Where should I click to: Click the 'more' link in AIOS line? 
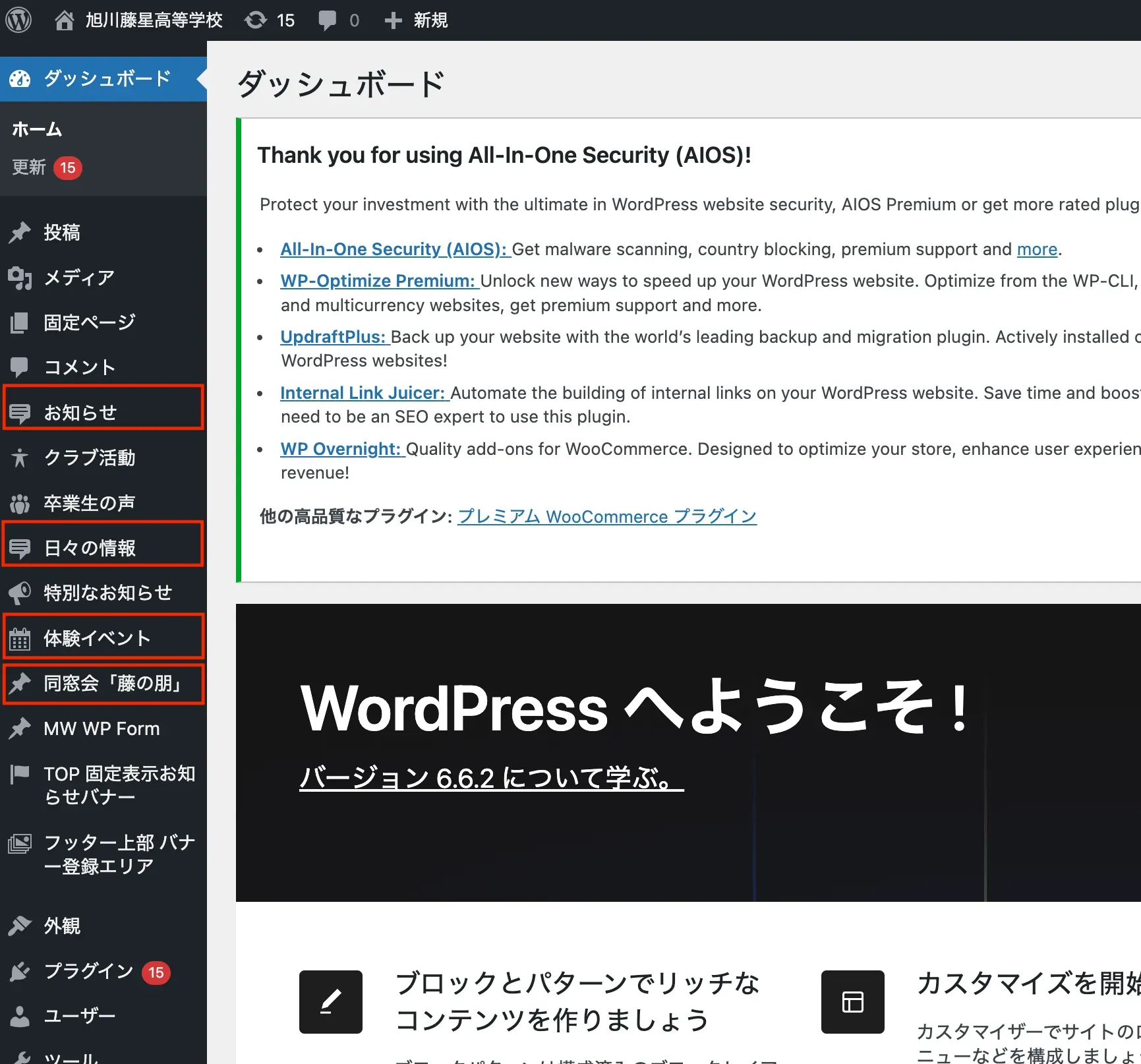point(1037,249)
